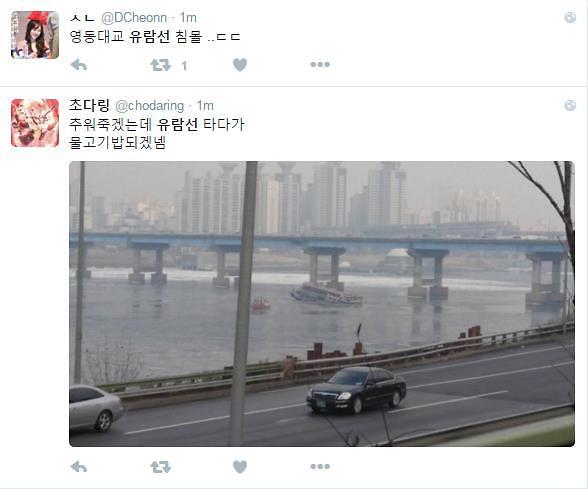Click the globe icon on @chodaring tweet
This screenshot has height=489, width=588.
click(570, 105)
